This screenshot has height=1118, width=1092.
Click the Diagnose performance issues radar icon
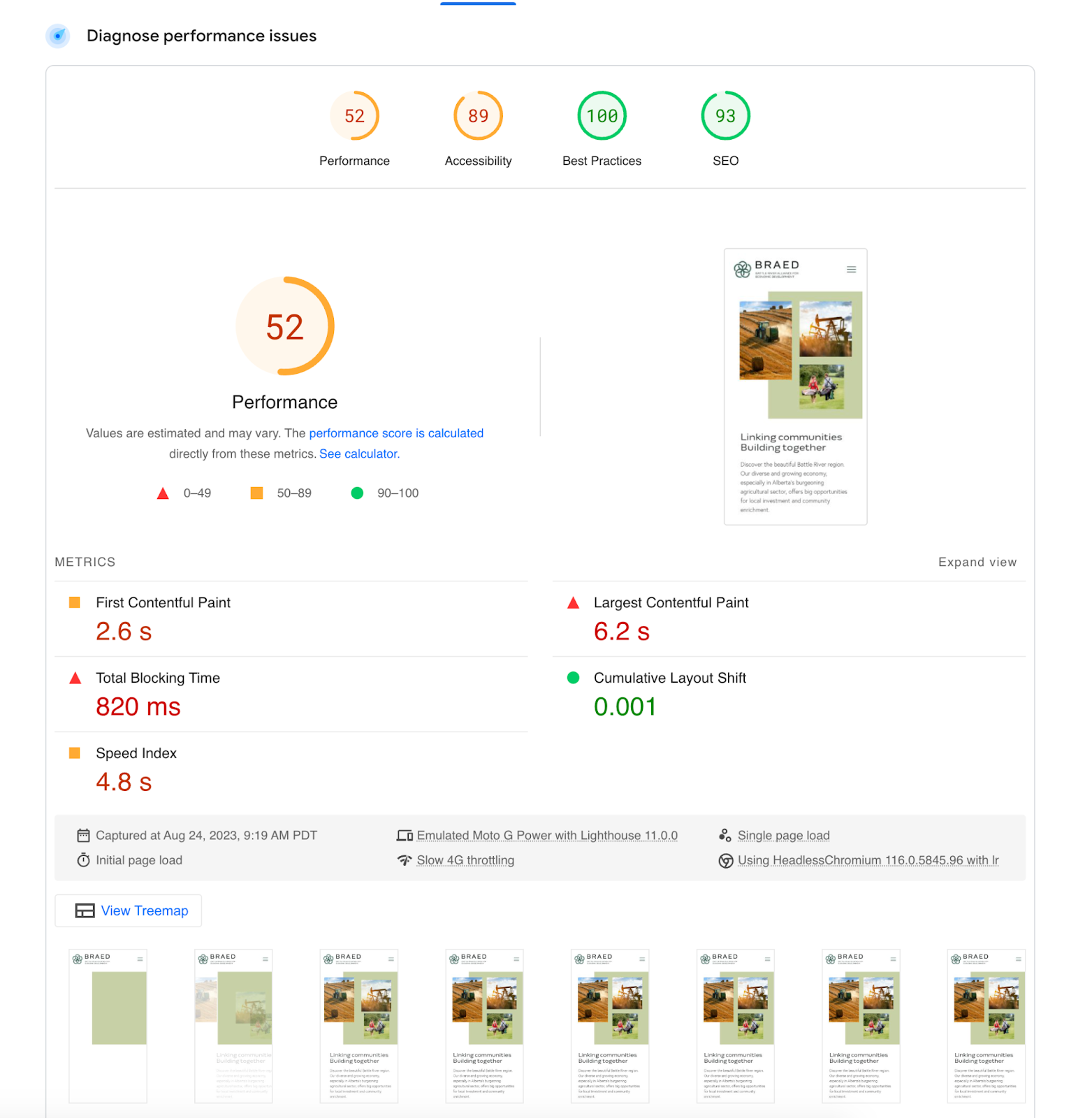pos(58,36)
